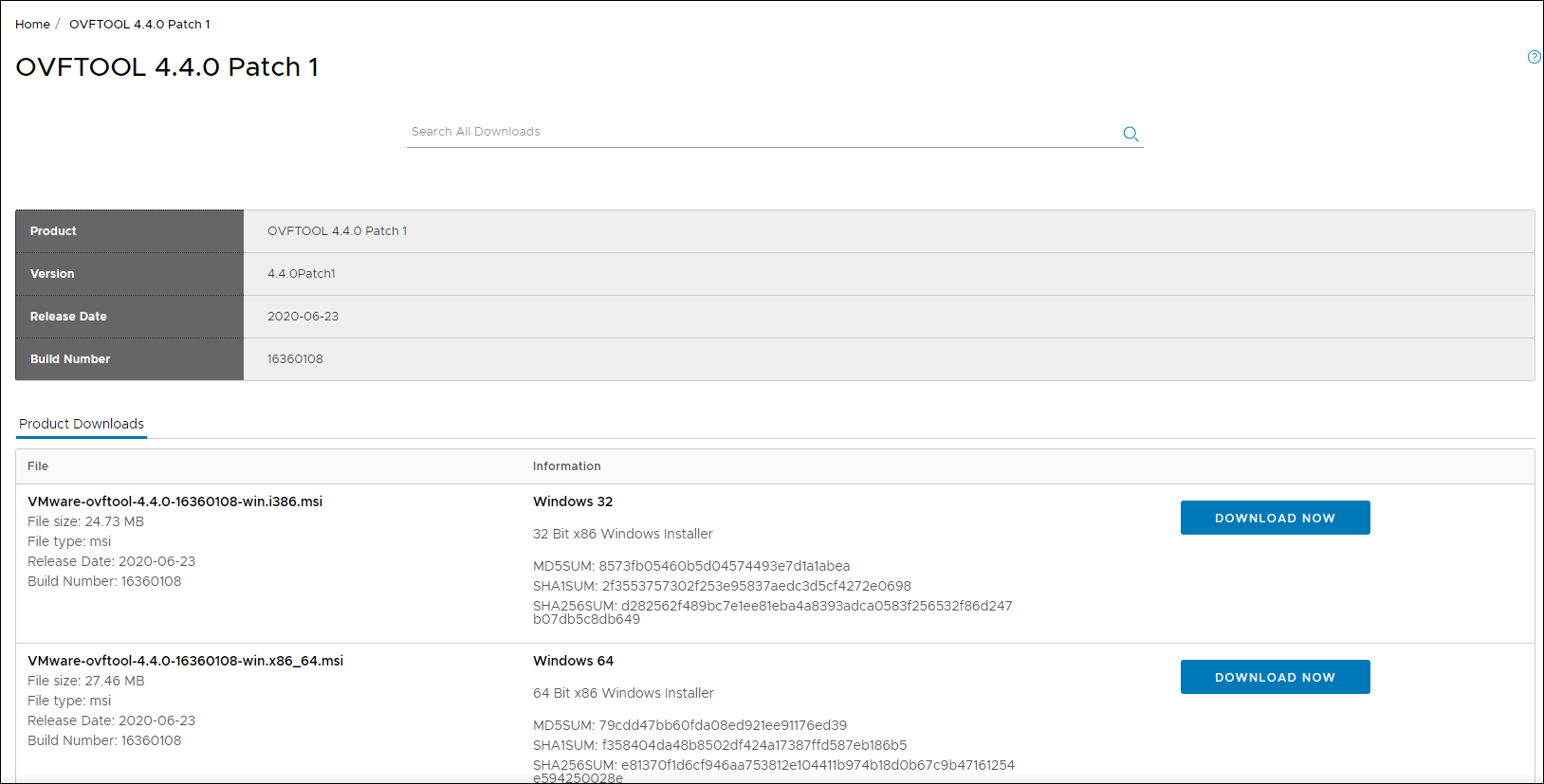Click VMware-ovftool-4.4.0-16360108-win.i386.msi file name
This screenshot has height=784, width=1544.
pos(175,501)
